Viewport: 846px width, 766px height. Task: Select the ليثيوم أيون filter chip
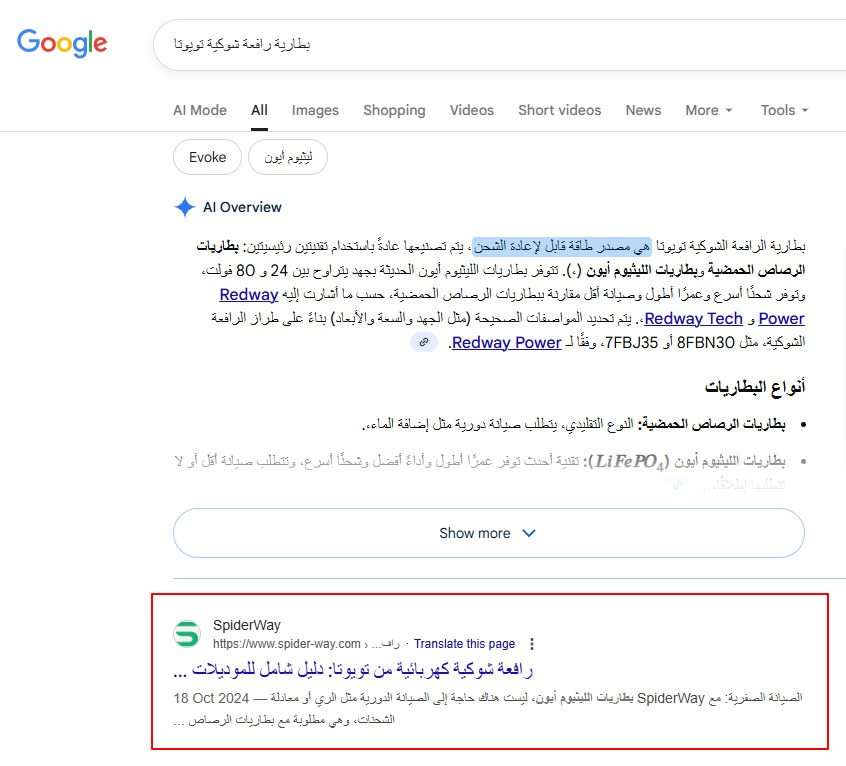pos(288,157)
